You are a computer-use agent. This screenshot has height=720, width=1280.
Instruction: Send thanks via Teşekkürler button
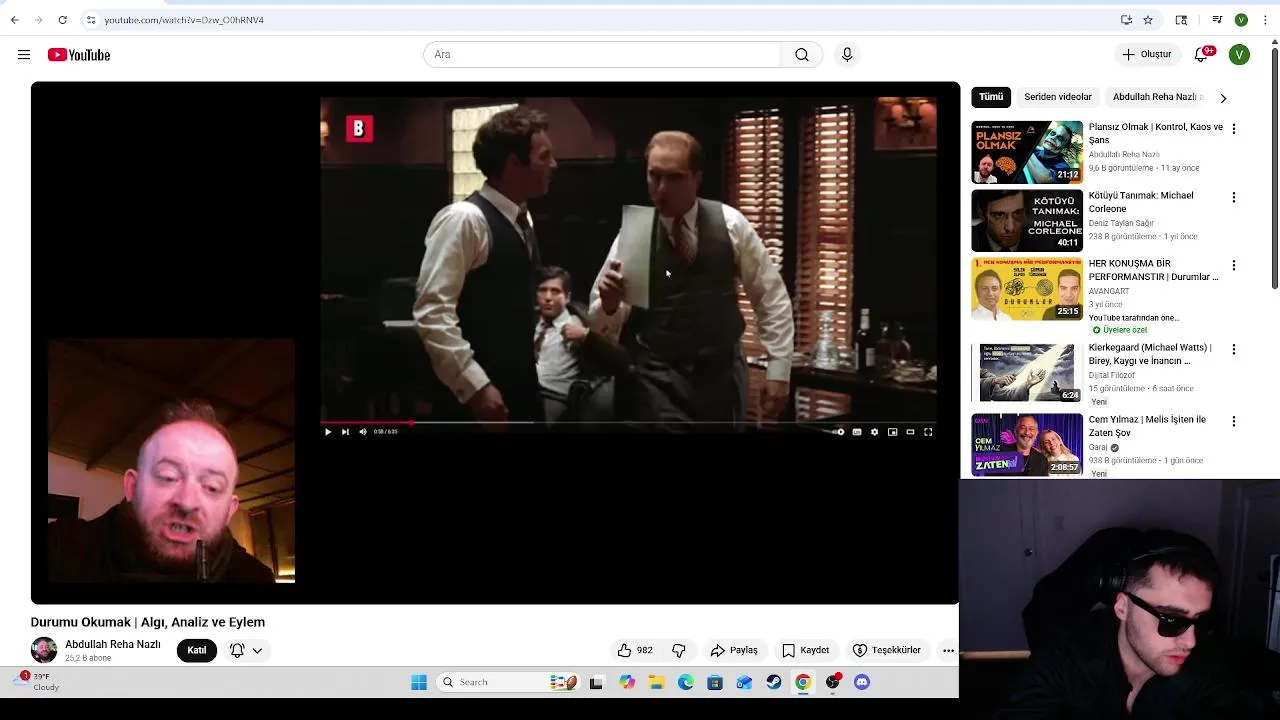pos(887,650)
